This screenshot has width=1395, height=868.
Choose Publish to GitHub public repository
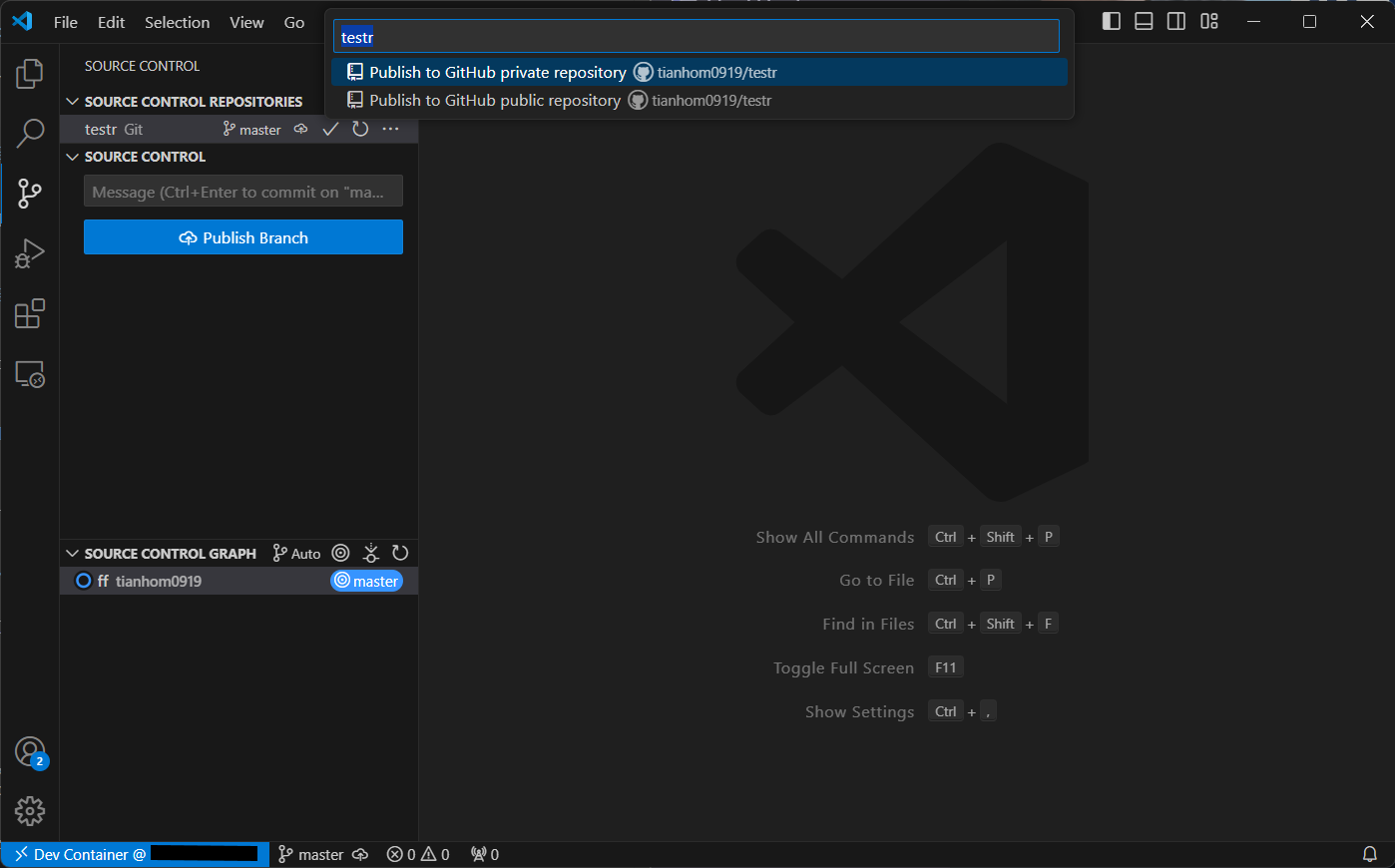pyautogui.click(x=699, y=100)
